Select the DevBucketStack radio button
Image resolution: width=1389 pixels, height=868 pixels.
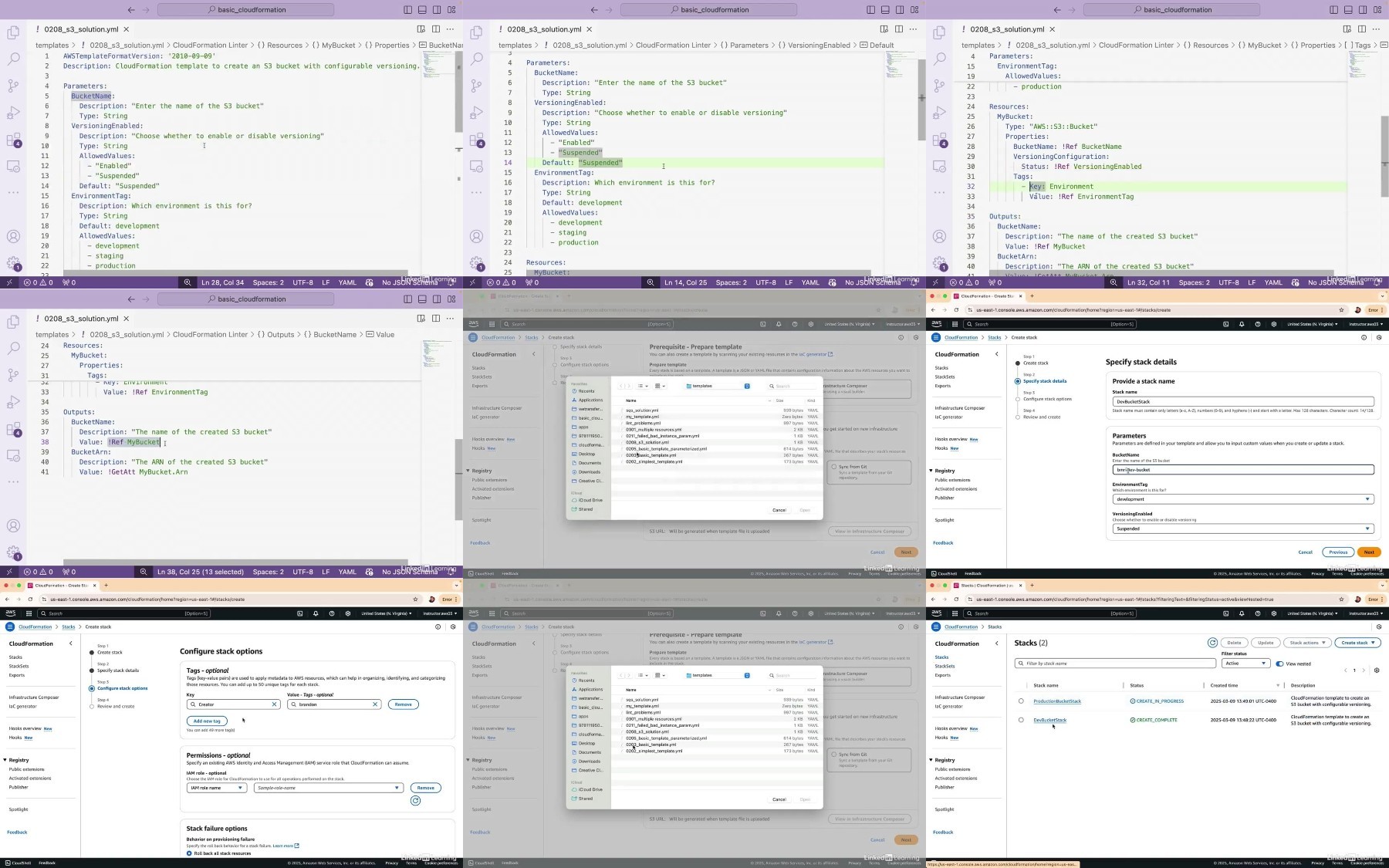[x=1021, y=720]
